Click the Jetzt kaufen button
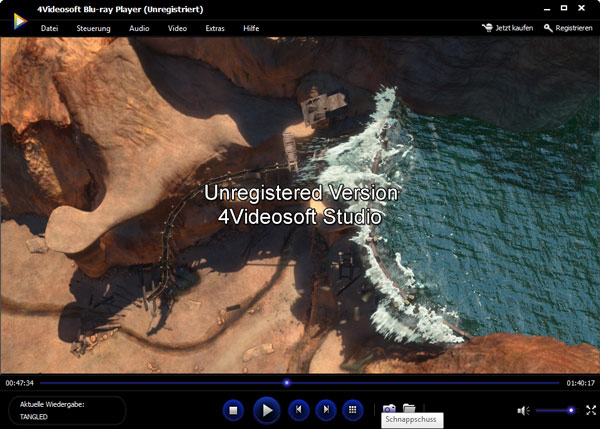Image resolution: width=600 pixels, height=429 pixels. [507, 28]
